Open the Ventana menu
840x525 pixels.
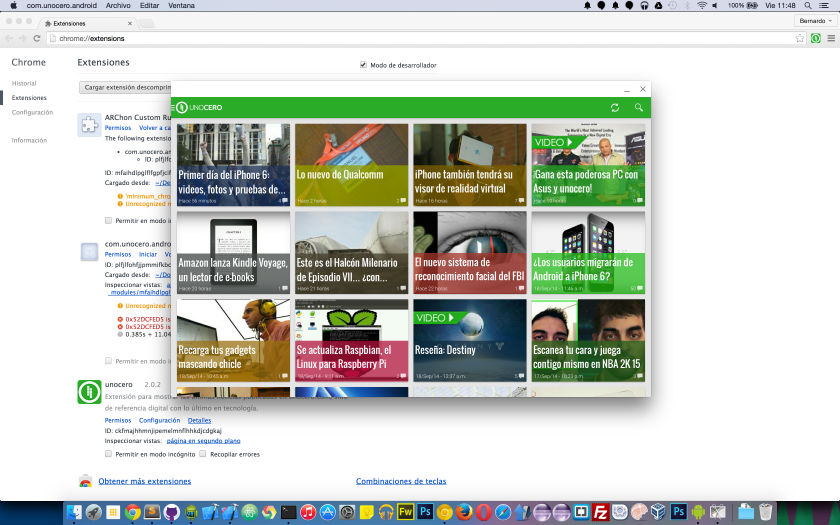click(x=181, y=5)
